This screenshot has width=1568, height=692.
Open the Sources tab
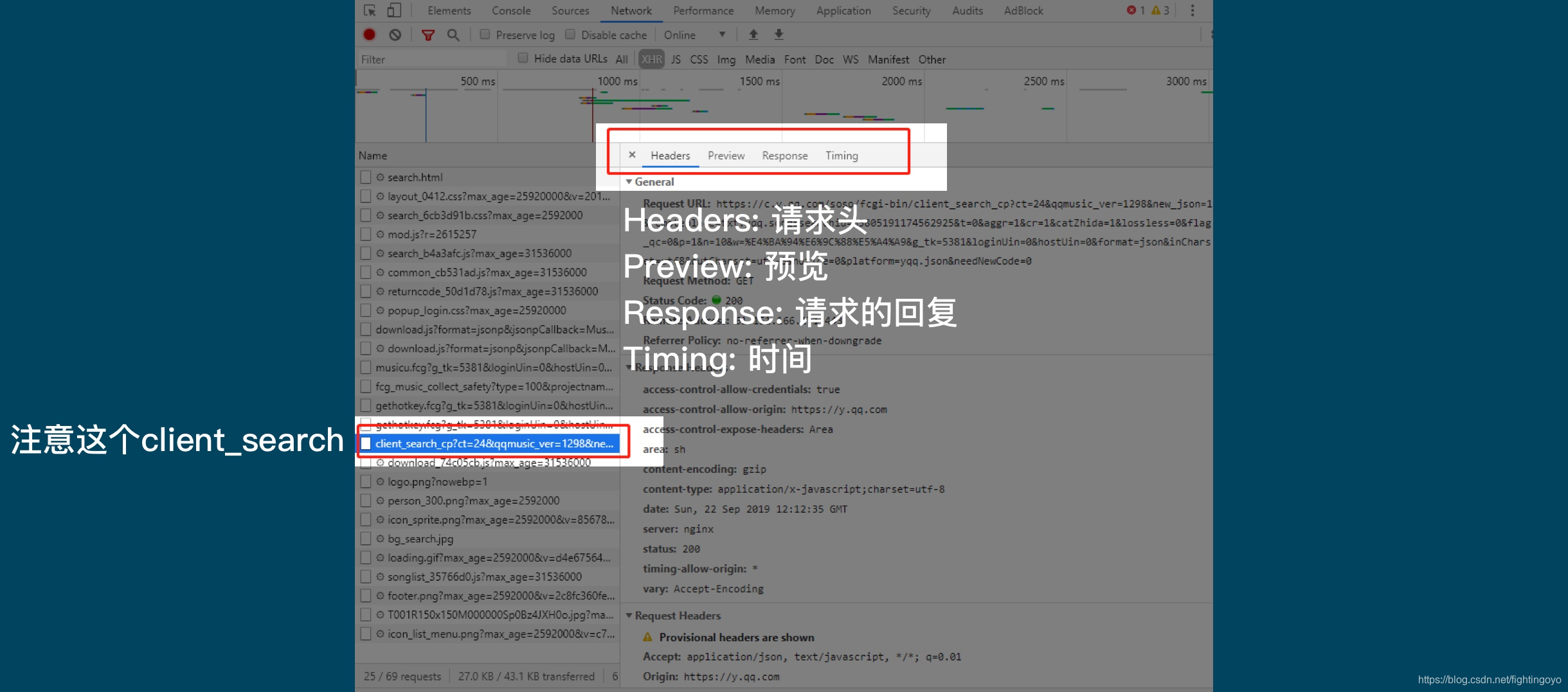(570, 10)
